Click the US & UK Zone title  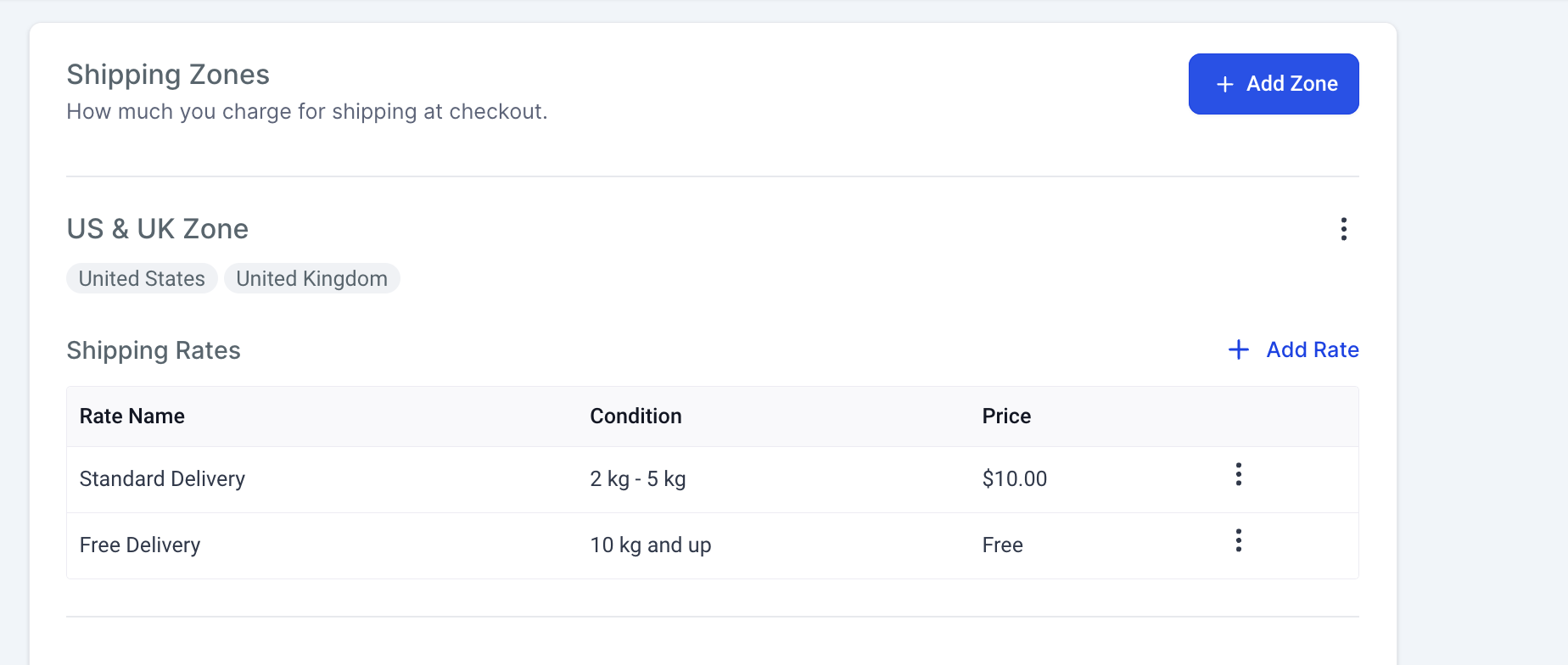coord(158,229)
